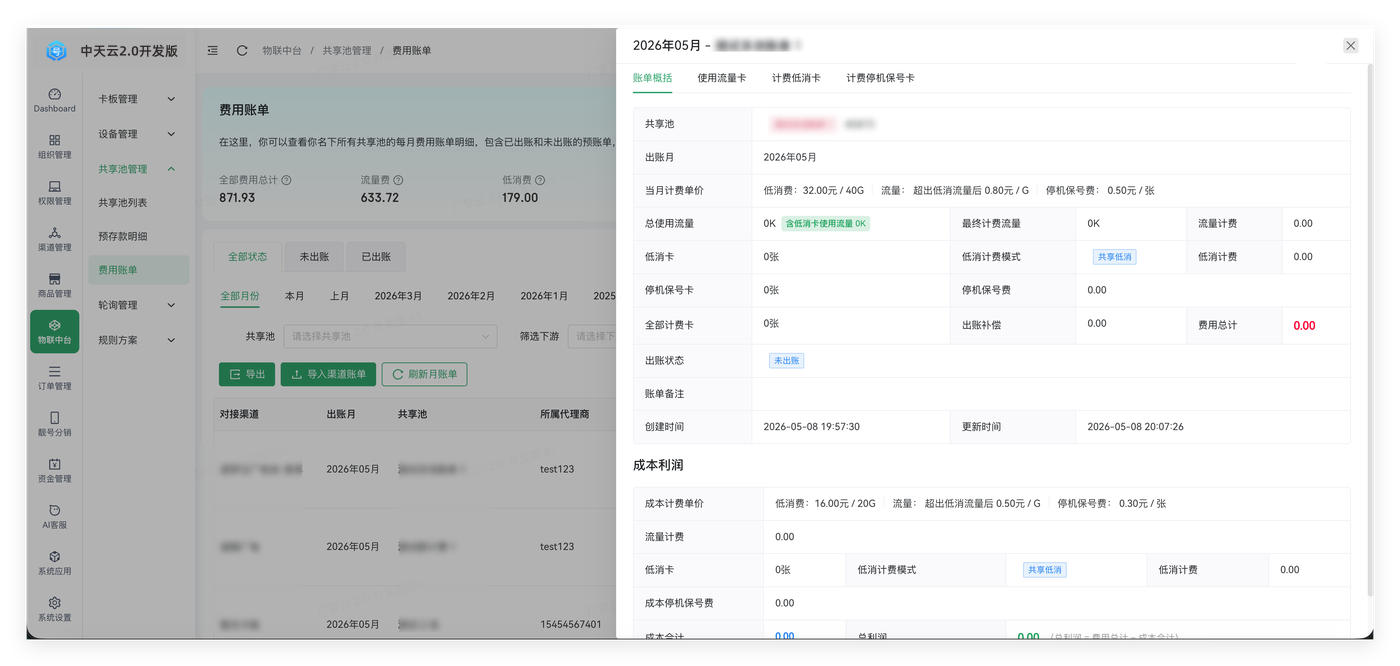Expand the 规则方案 menu
The width and height of the screenshot is (1400, 666).
click(137, 340)
